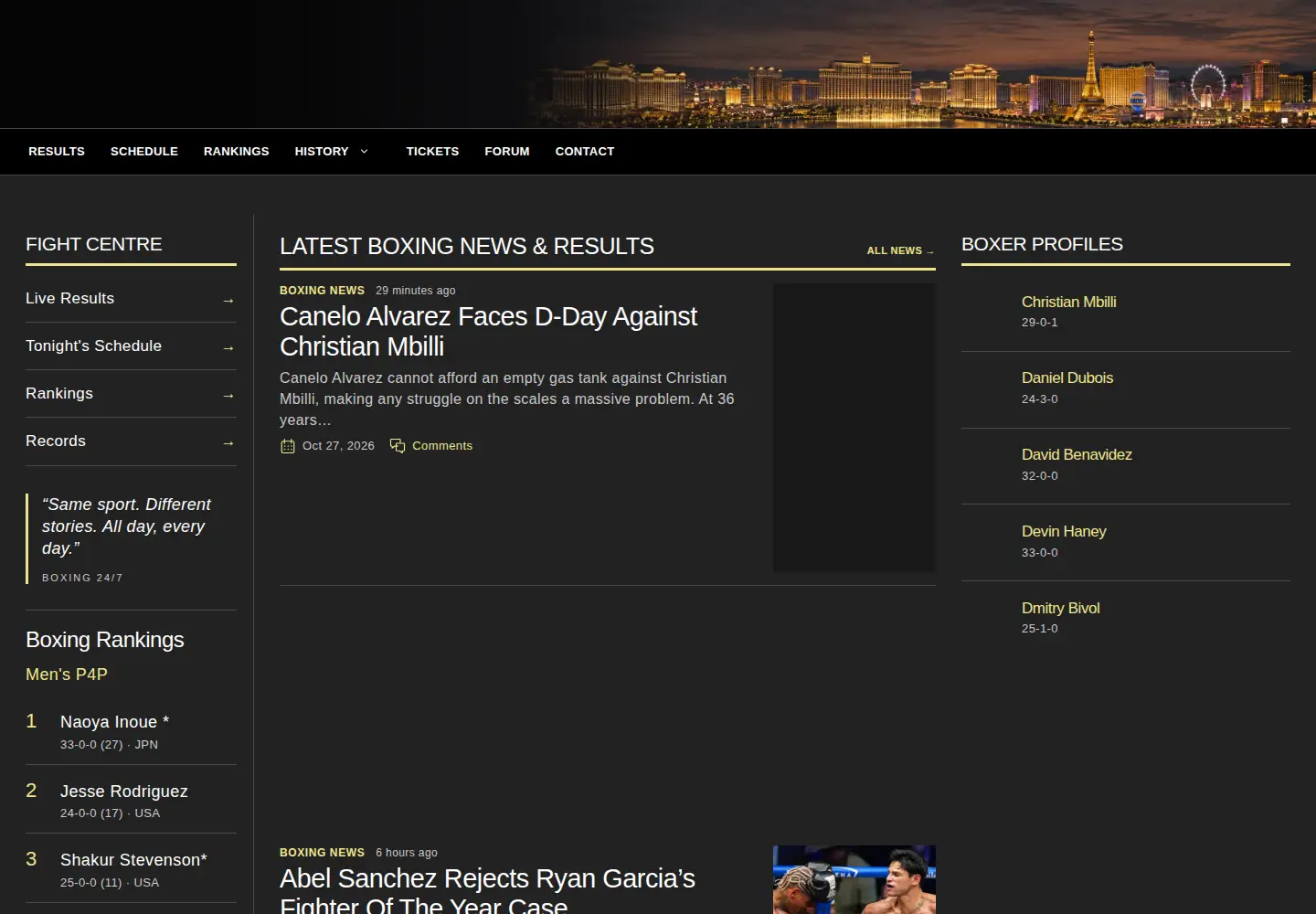1316x914 pixels.
Task: Open Shakur Stevenson ranking entry
Action: click(x=133, y=860)
